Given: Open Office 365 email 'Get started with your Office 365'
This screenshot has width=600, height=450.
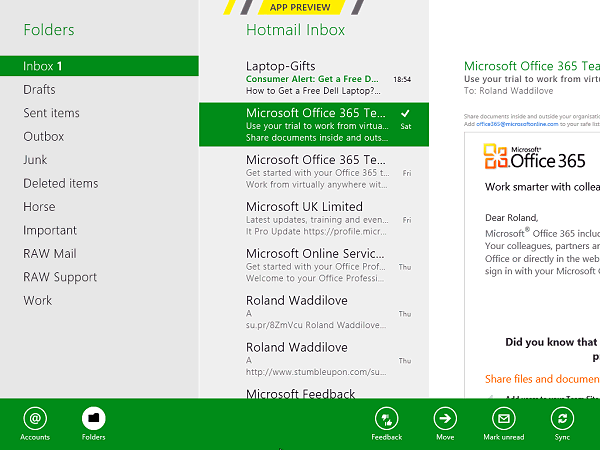Looking at the screenshot, I should pyautogui.click(x=314, y=171).
